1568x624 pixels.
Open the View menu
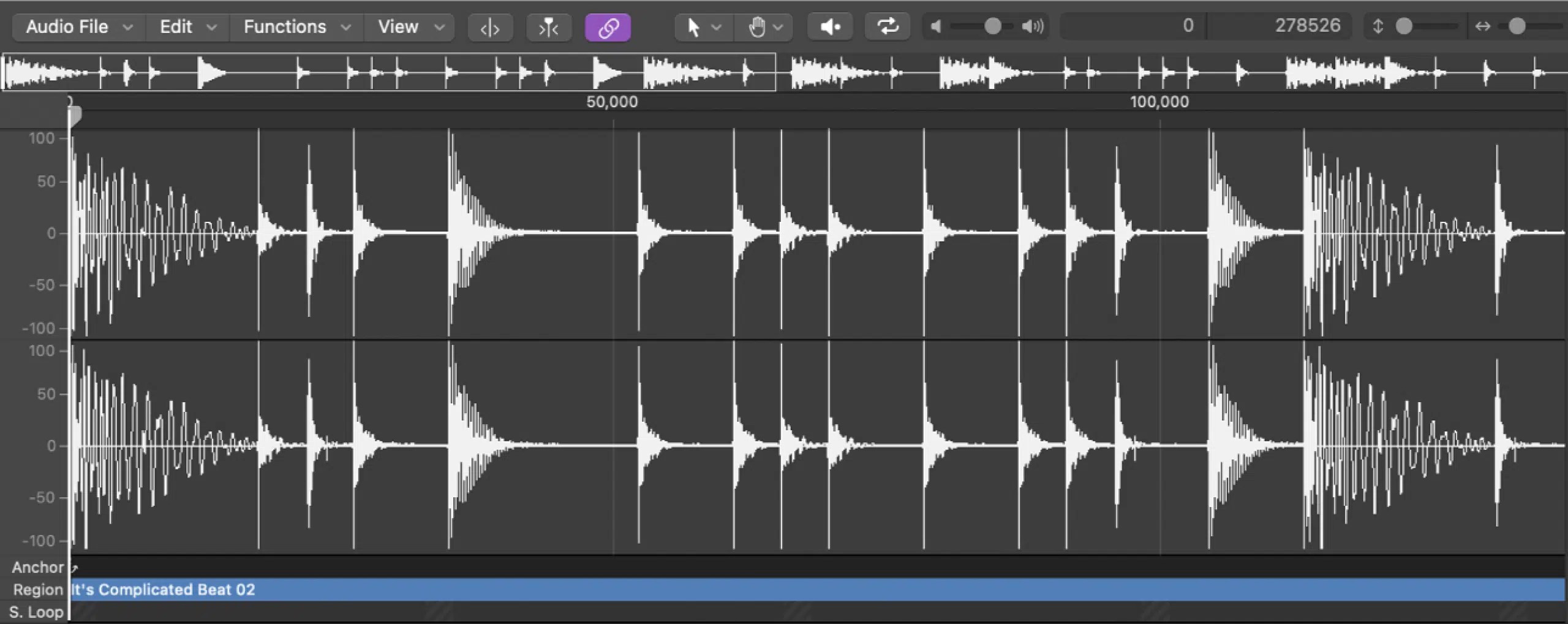point(407,26)
